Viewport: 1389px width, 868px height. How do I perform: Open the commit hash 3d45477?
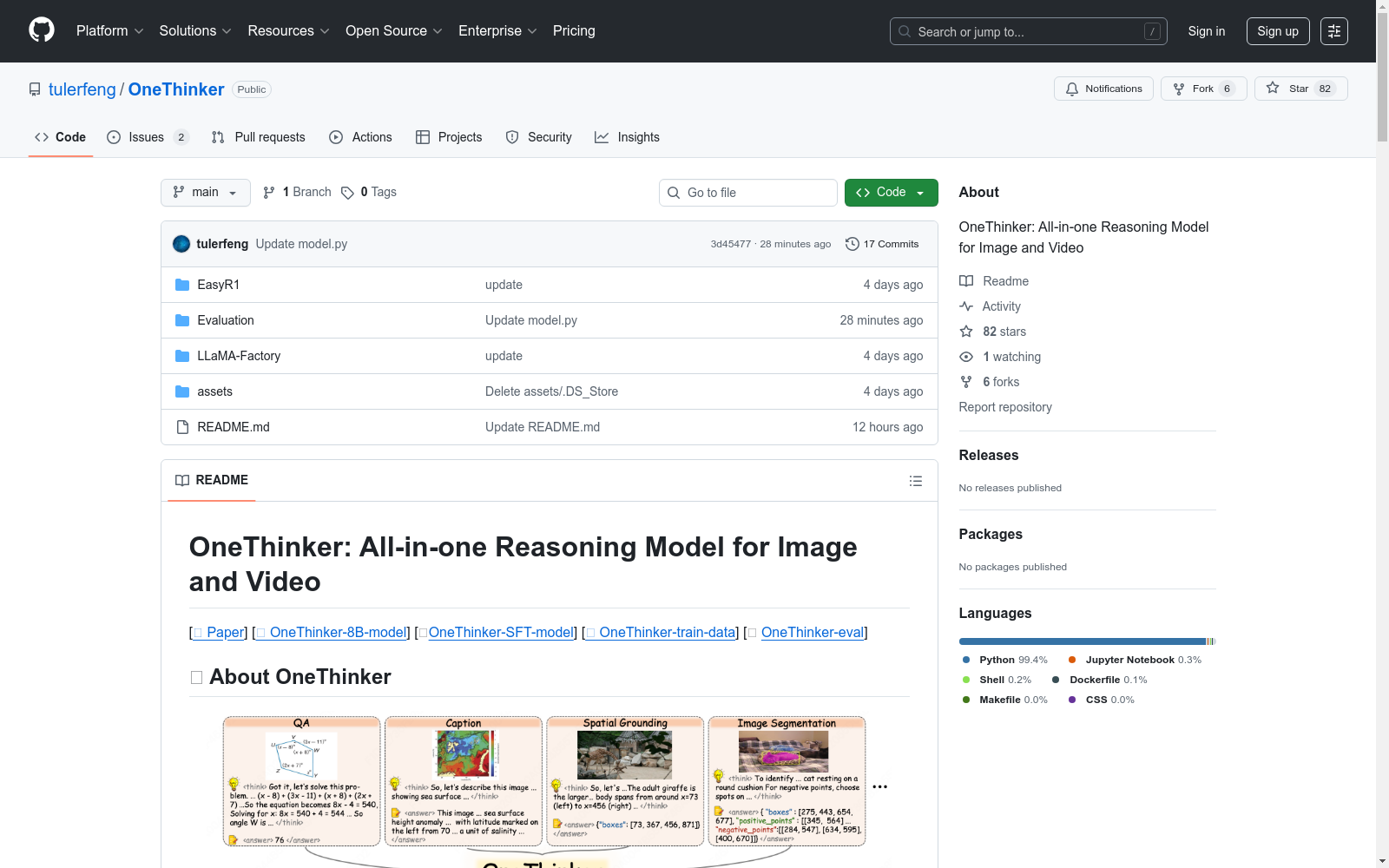pos(731,244)
